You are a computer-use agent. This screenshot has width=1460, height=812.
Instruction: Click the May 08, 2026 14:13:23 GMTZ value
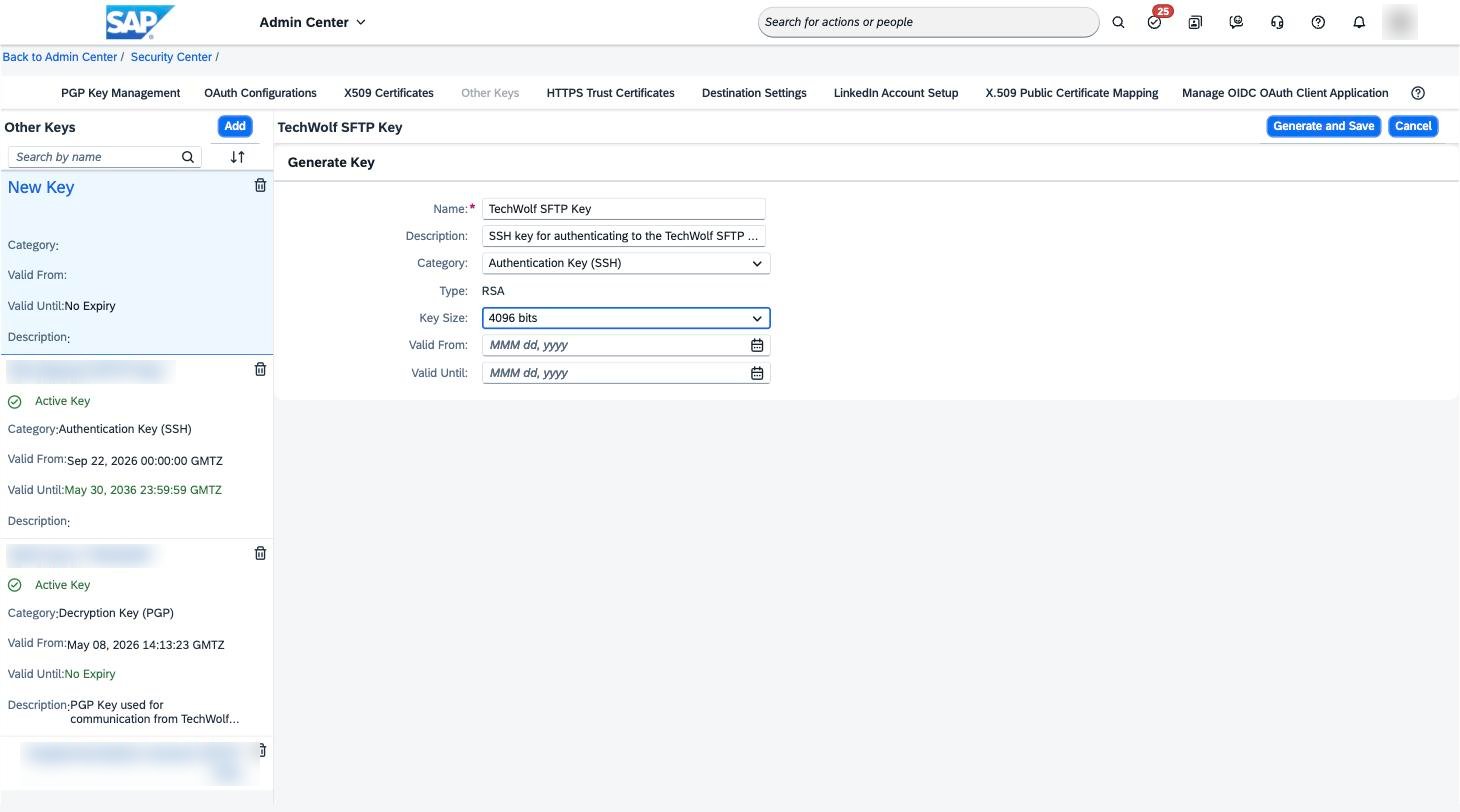tap(145, 645)
